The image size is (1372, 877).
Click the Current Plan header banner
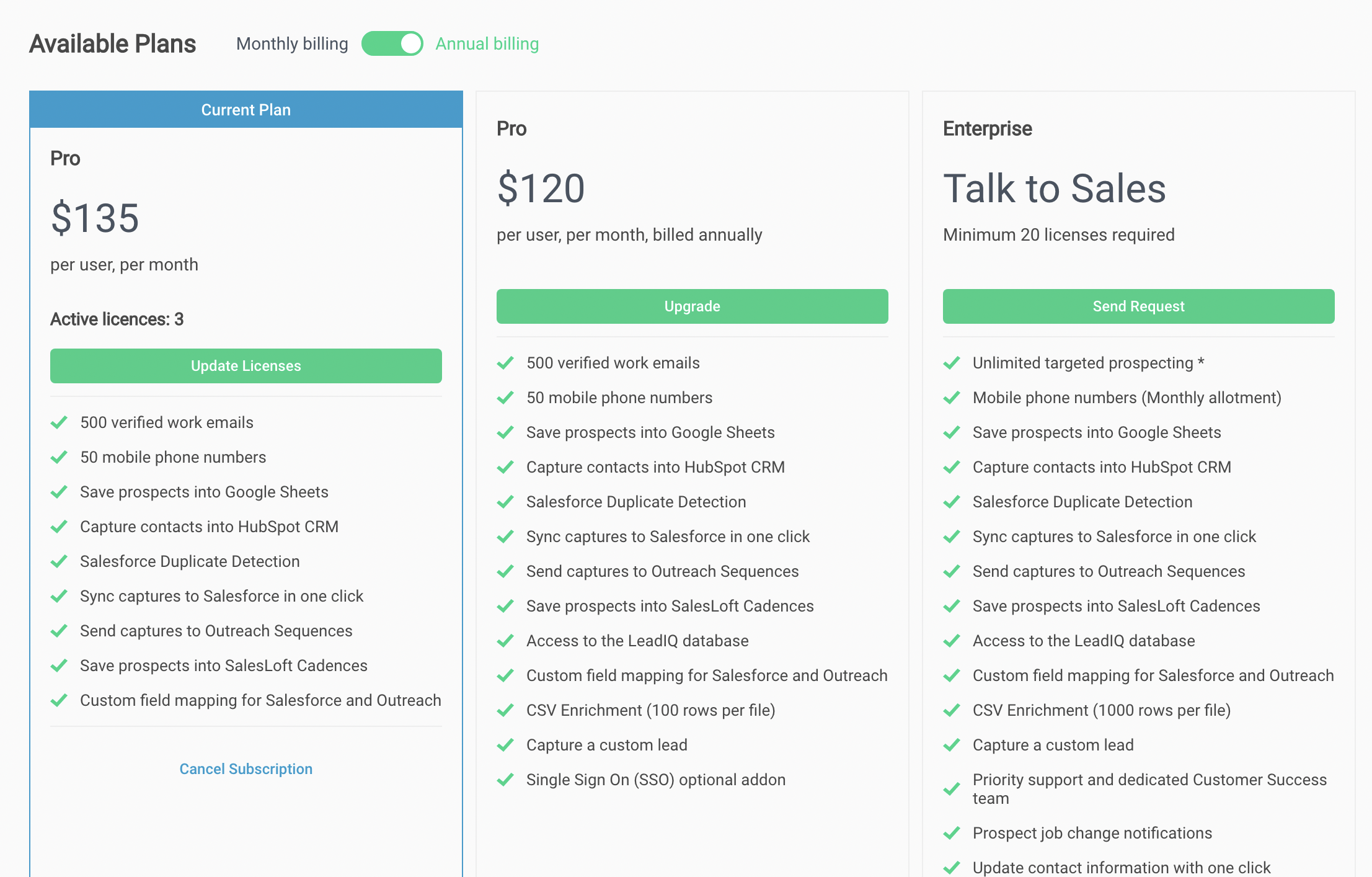tap(246, 110)
